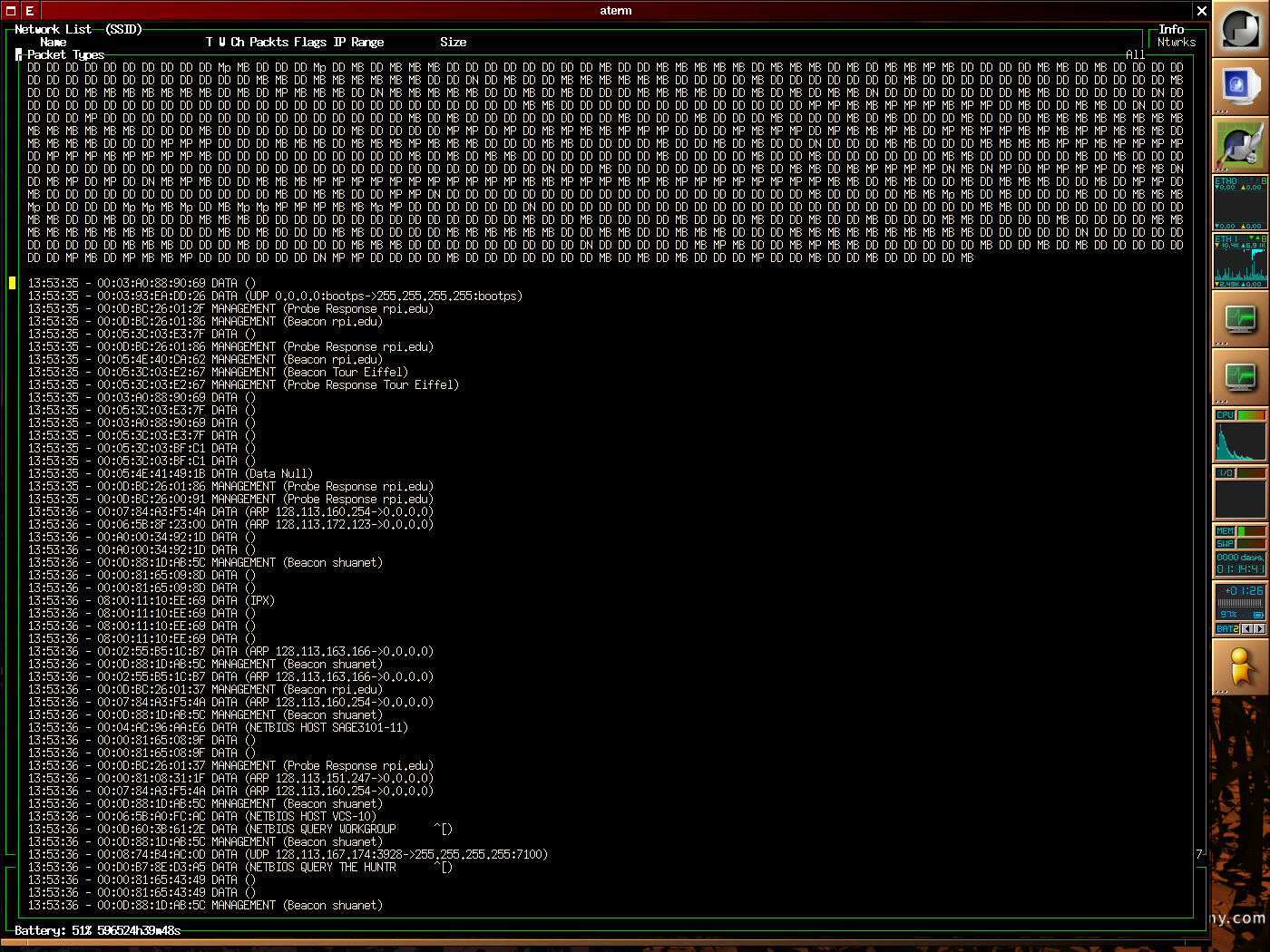Click the UDP bootps packet line
Viewport: 1270px width, 952px height.
click(275, 296)
